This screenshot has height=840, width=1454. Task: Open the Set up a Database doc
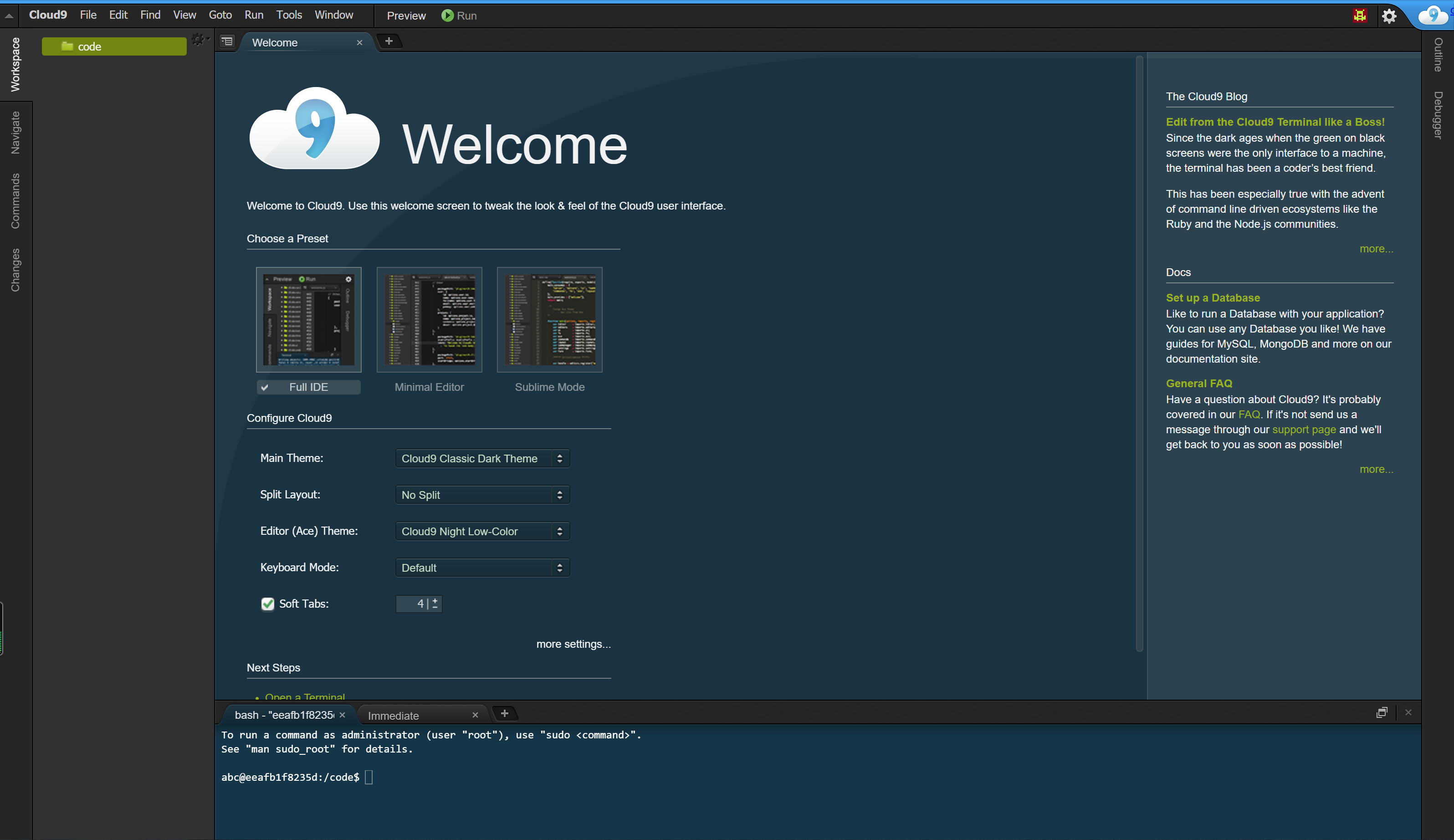tap(1213, 298)
